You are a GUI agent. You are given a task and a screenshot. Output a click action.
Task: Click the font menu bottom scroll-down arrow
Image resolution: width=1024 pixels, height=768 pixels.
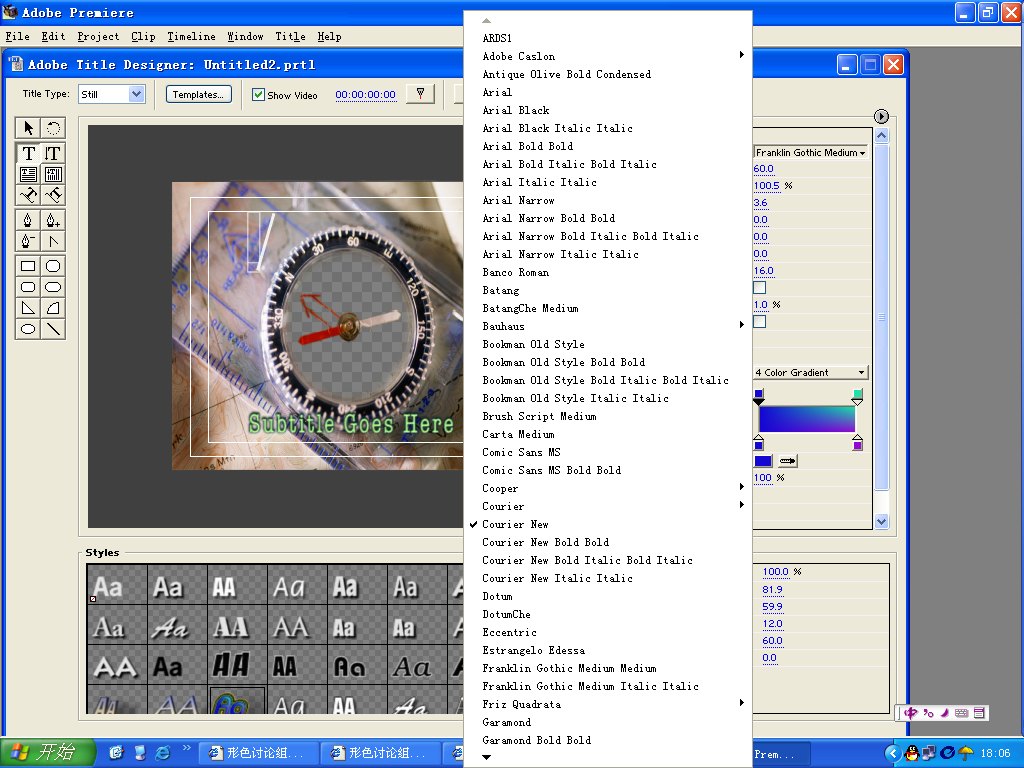click(487, 758)
